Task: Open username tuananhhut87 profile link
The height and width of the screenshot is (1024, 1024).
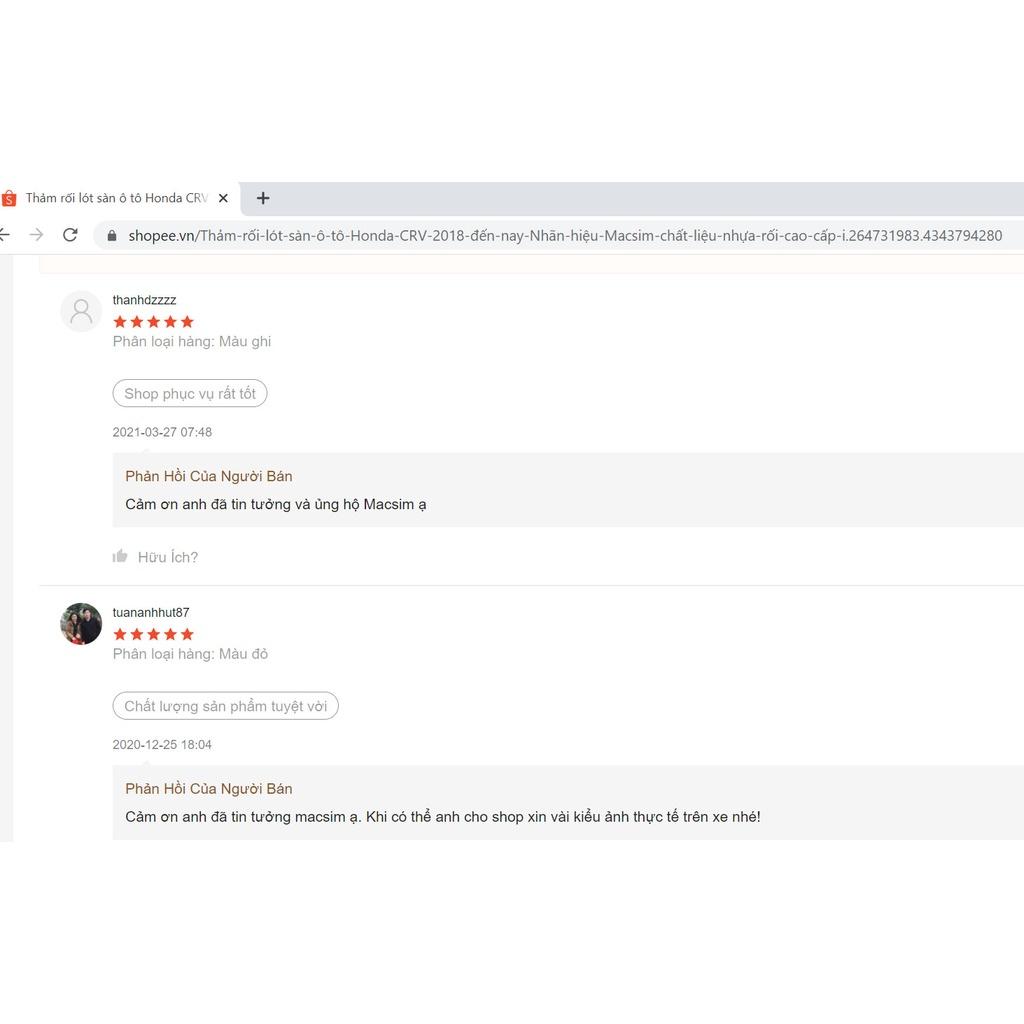Action: (x=151, y=612)
